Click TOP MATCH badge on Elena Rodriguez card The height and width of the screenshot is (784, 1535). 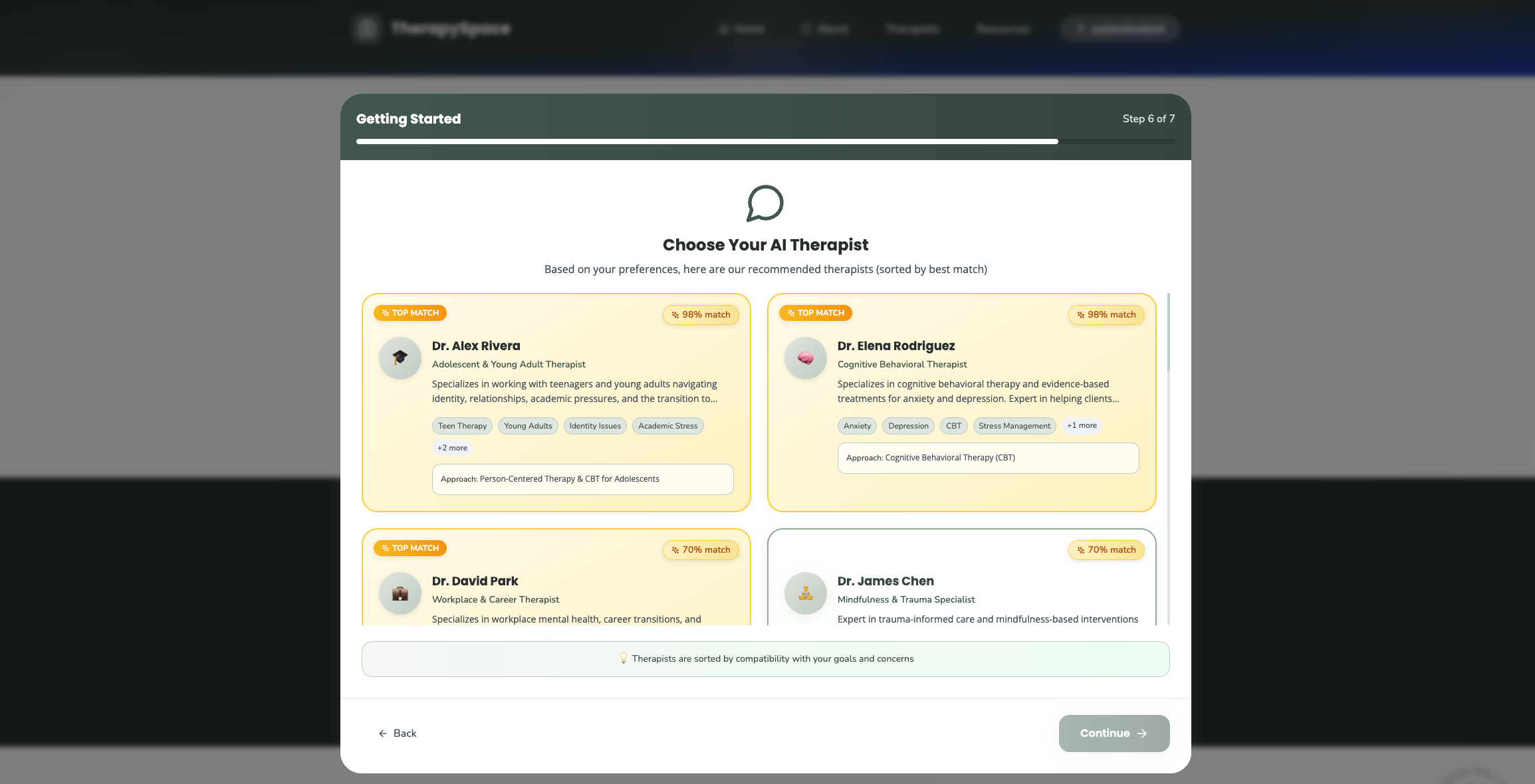point(815,313)
